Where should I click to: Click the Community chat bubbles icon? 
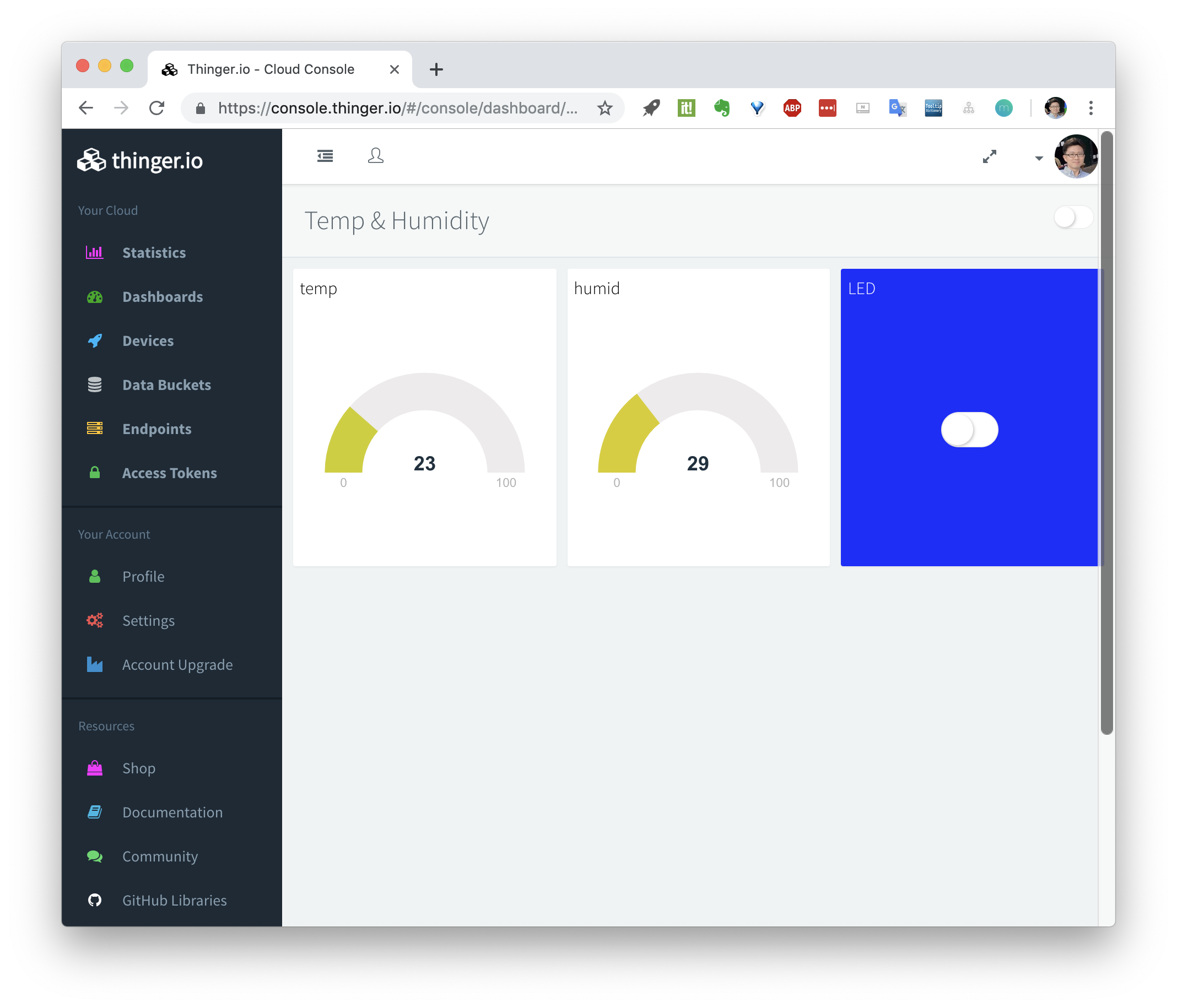(94, 856)
